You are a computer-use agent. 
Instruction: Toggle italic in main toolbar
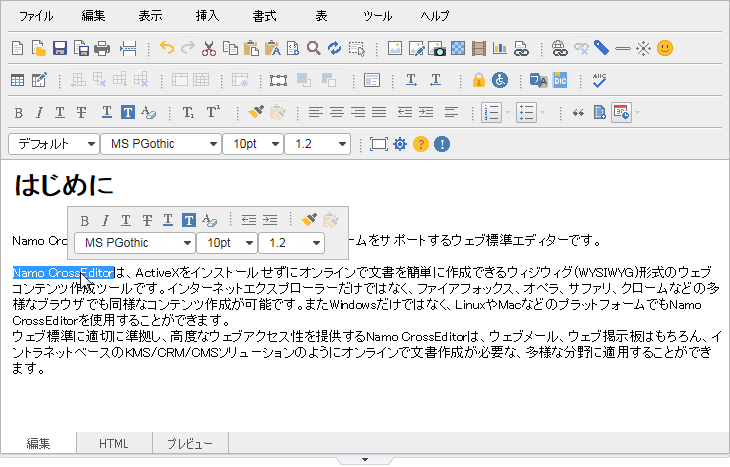pos(40,112)
